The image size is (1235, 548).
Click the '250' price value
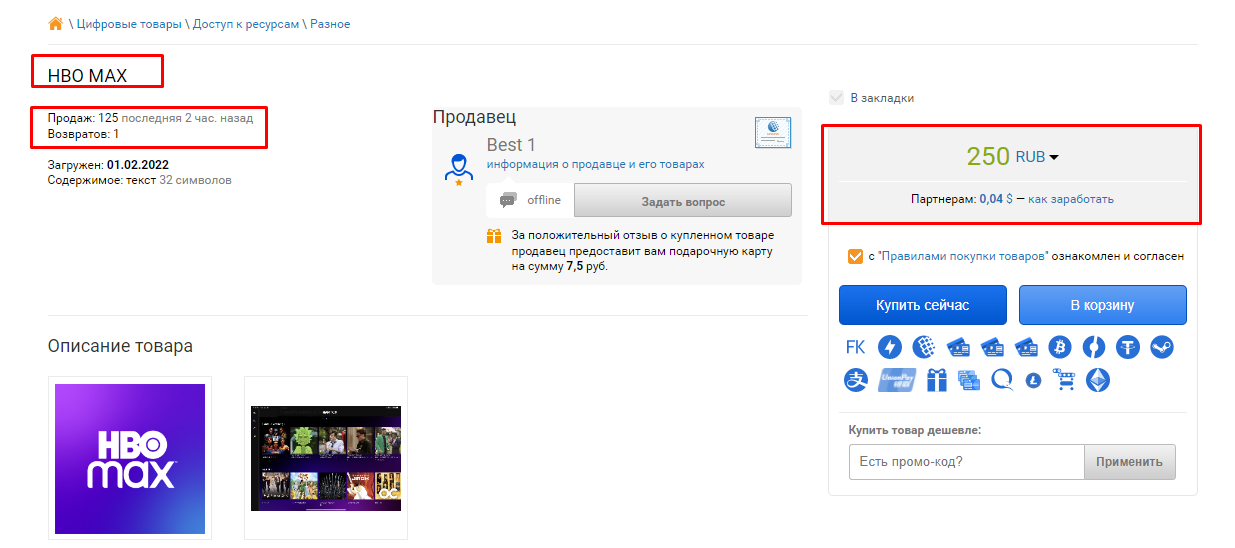click(x=988, y=157)
